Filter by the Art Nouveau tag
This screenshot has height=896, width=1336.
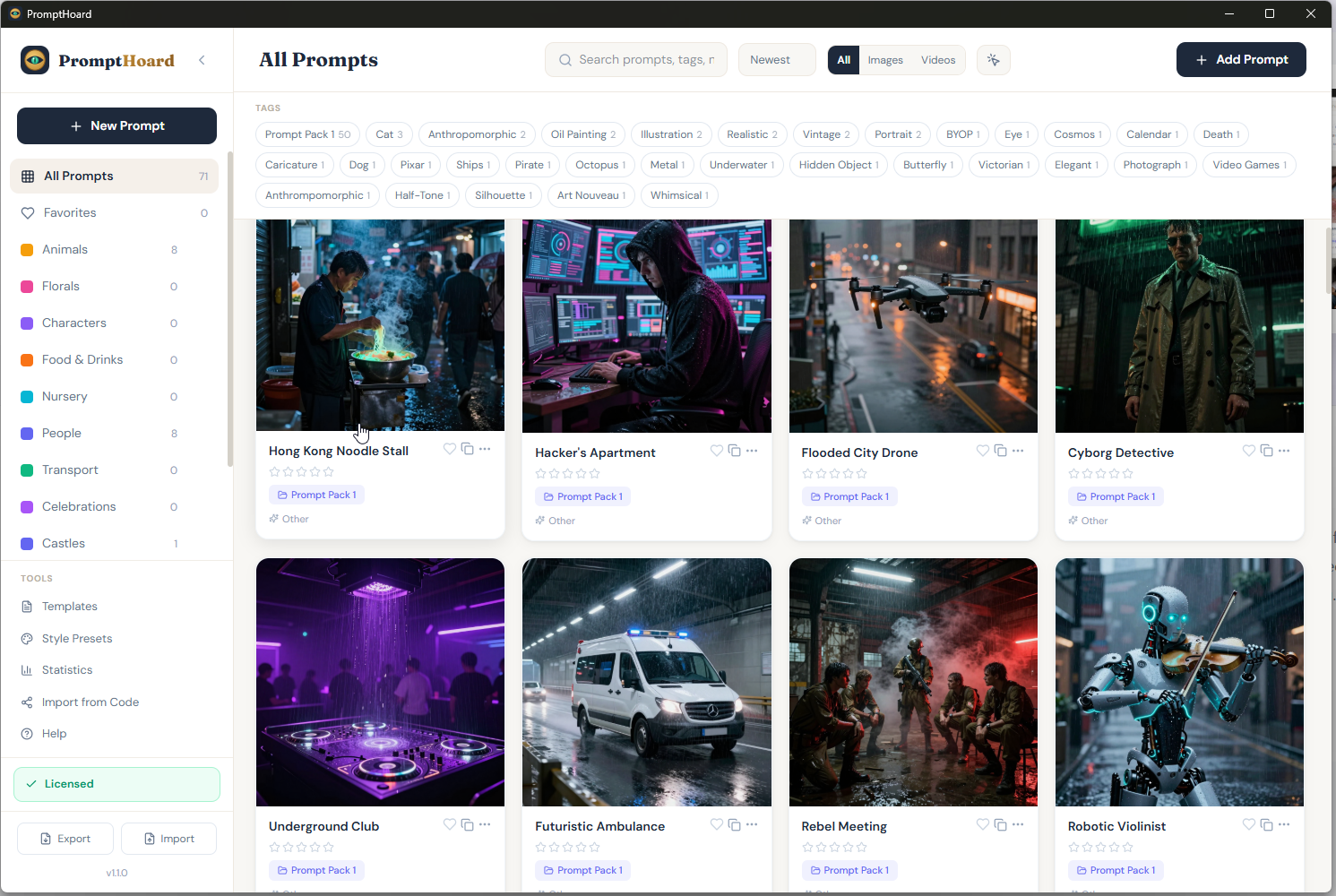point(591,195)
